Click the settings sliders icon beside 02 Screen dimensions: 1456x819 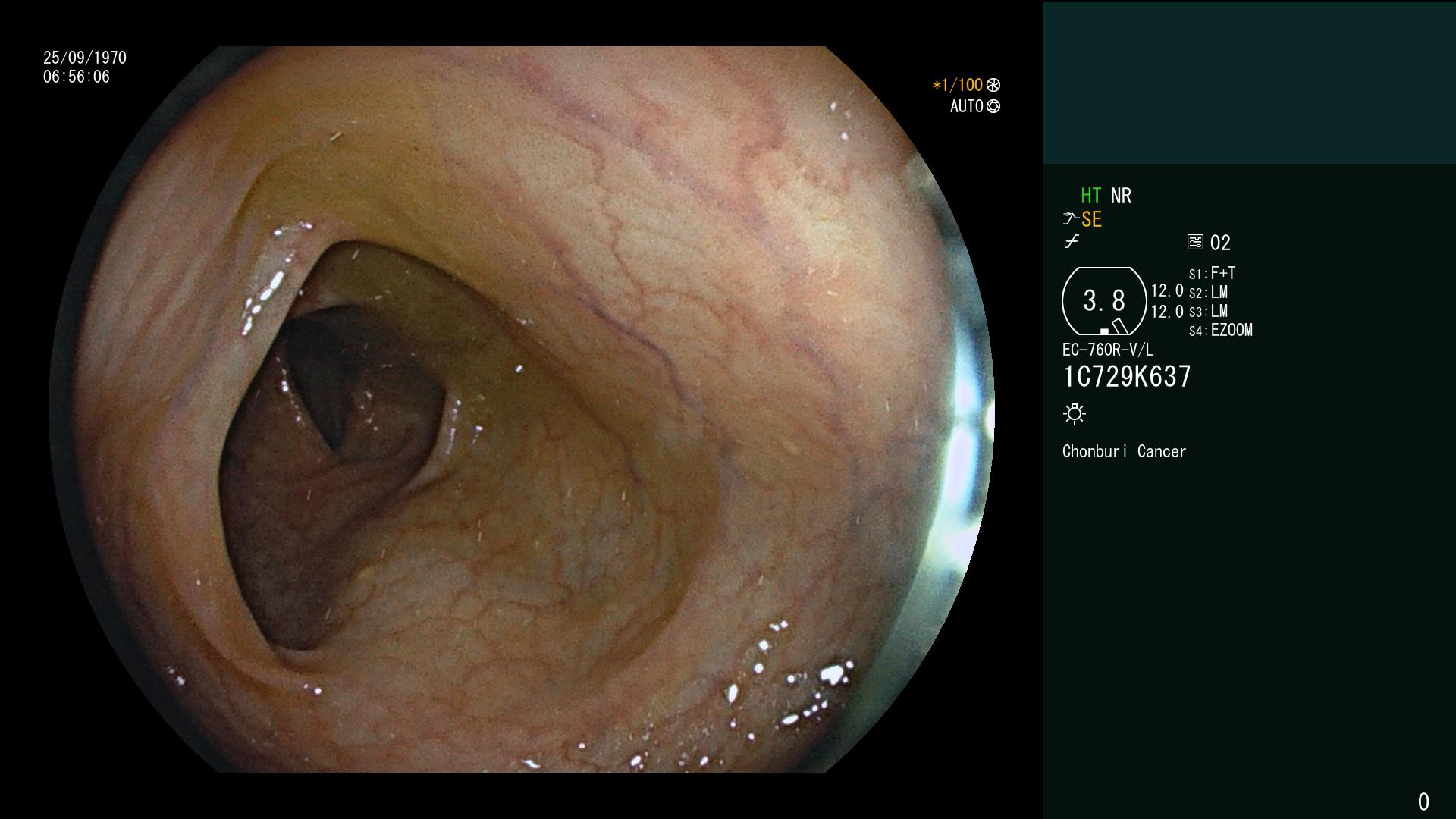(x=1195, y=242)
